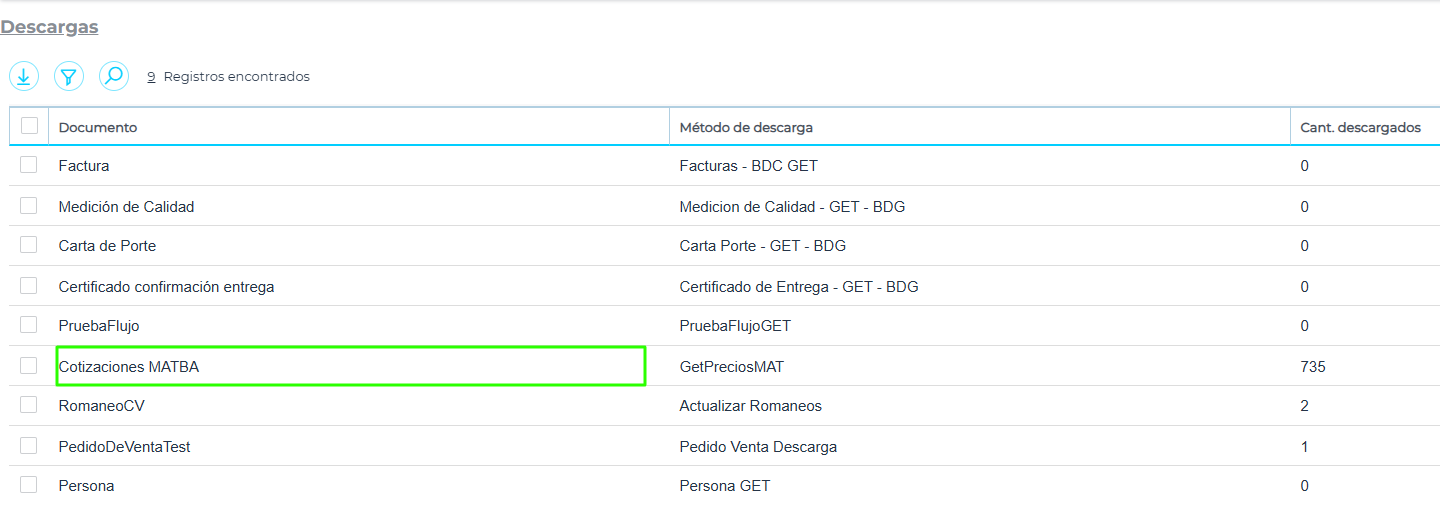1440x519 pixels.
Task: Open the Descargas heading link
Action: point(49,27)
